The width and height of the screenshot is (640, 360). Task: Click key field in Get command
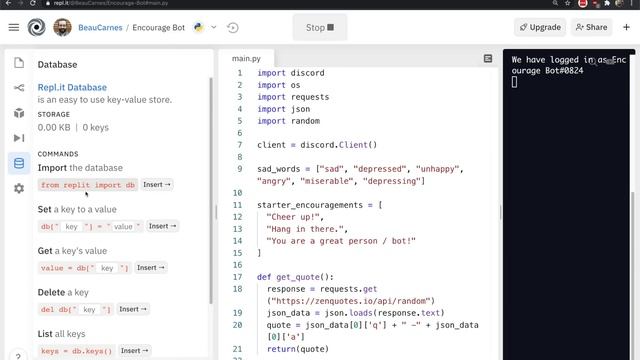pos(107,268)
